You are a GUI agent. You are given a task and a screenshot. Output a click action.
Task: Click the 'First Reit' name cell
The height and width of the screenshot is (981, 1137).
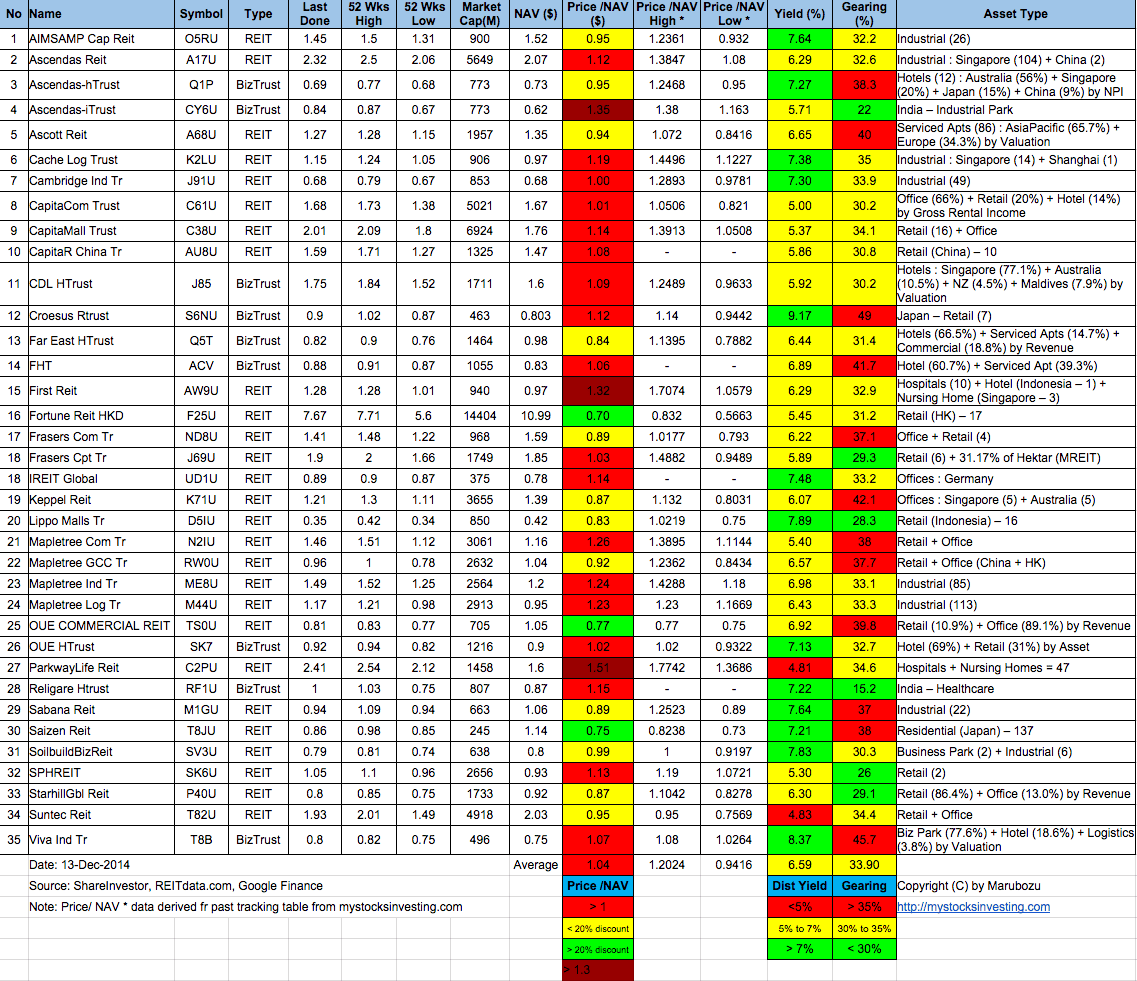pos(101,391)
